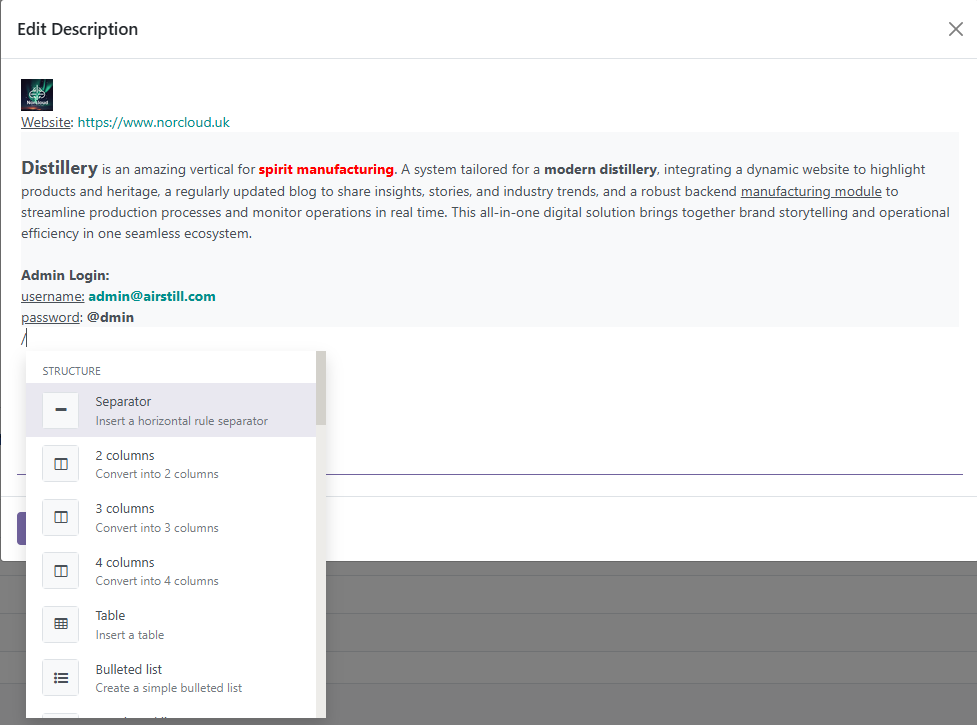Click the 'Distillery' heading word

pyautogui.click(x=59, y=168)
